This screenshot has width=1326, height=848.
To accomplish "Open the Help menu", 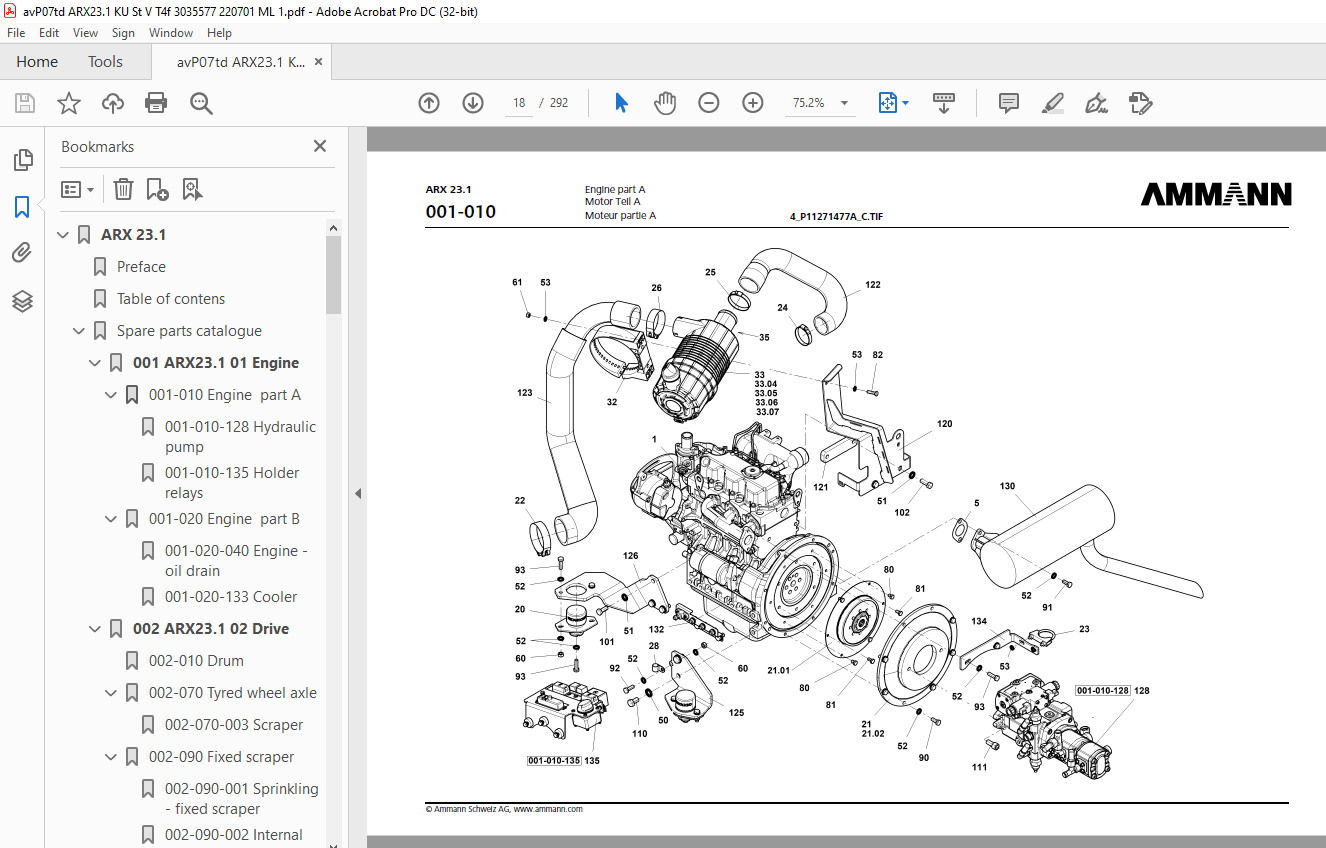I will 219,33.
